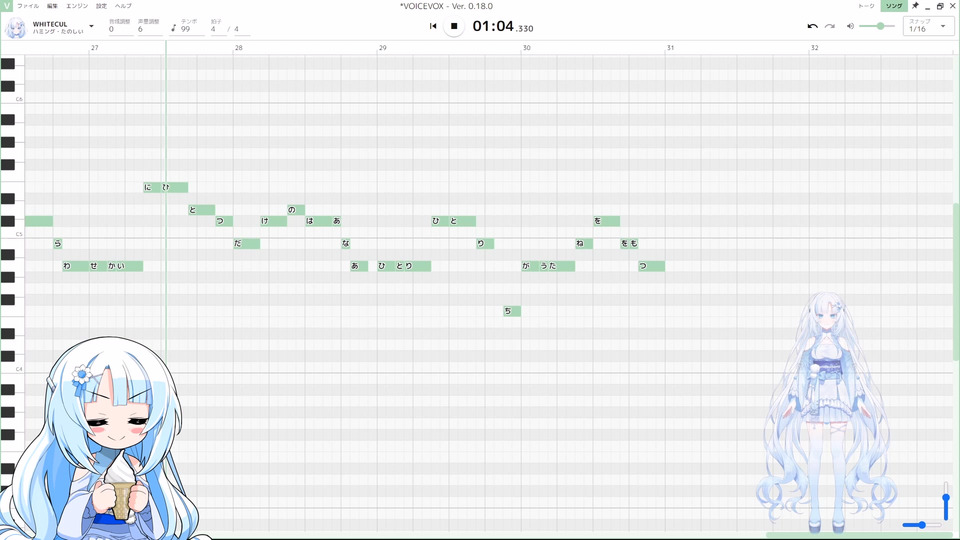This screenshot has width=960, height=540.
Task: Select the ち note
Action: point(512,311)
